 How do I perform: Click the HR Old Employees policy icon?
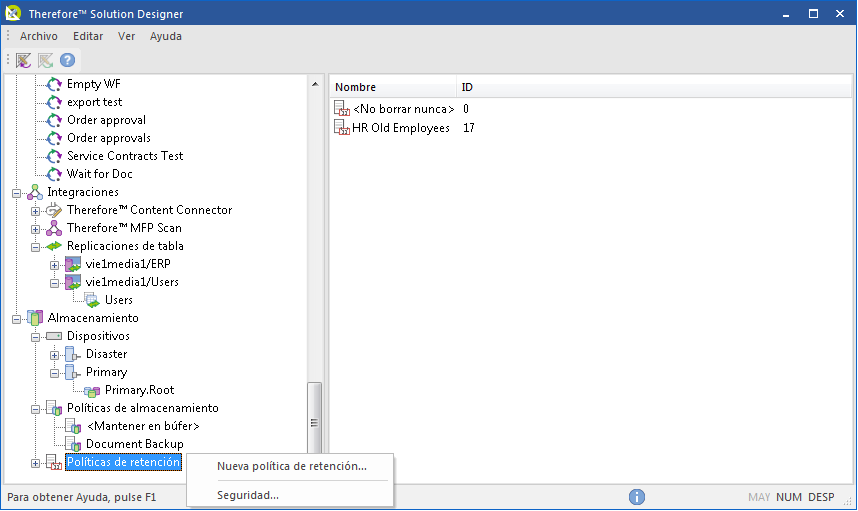(341, 128)
